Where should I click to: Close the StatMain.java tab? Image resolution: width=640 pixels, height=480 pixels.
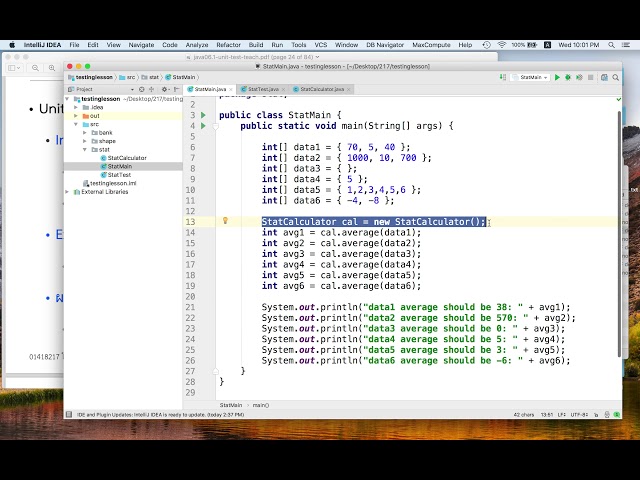[x=231, y=89]
